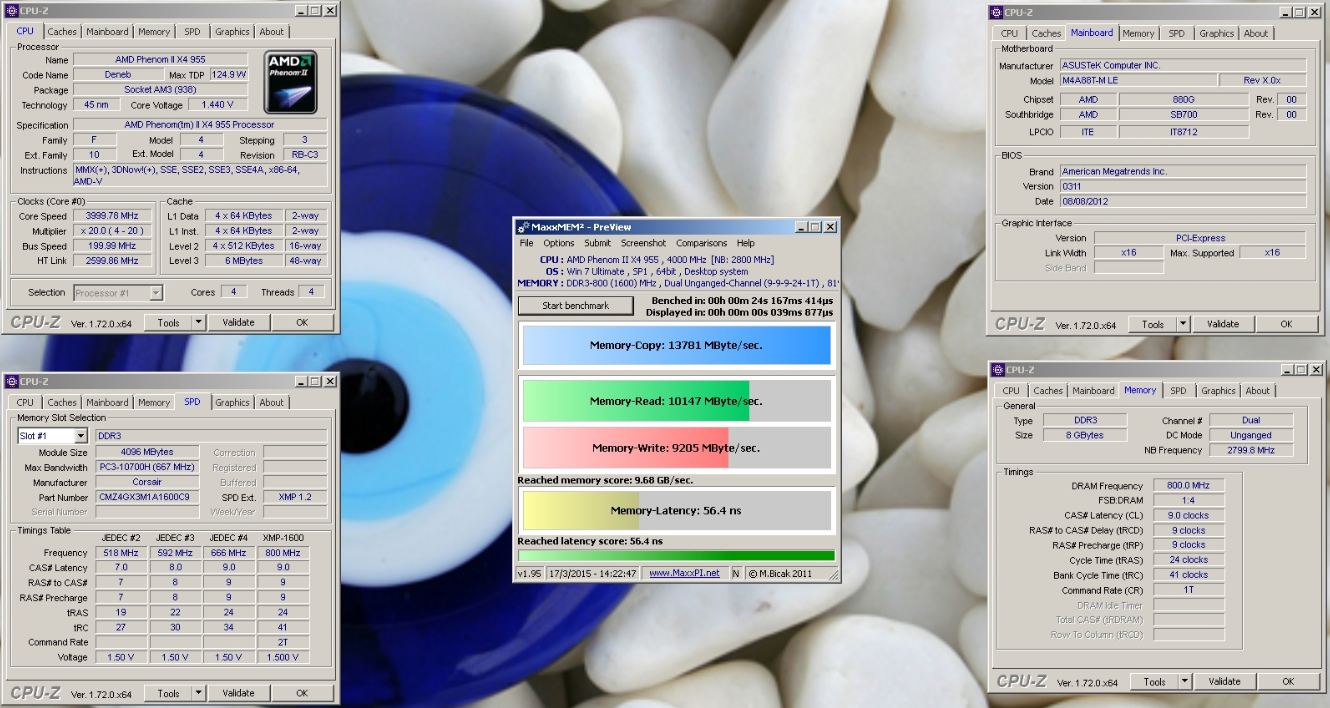Viewport: 1330px width, 708px height.
Task: Click the Manufacturer ASUSTeK Computer INC. field
Action: click(1183, 65)
